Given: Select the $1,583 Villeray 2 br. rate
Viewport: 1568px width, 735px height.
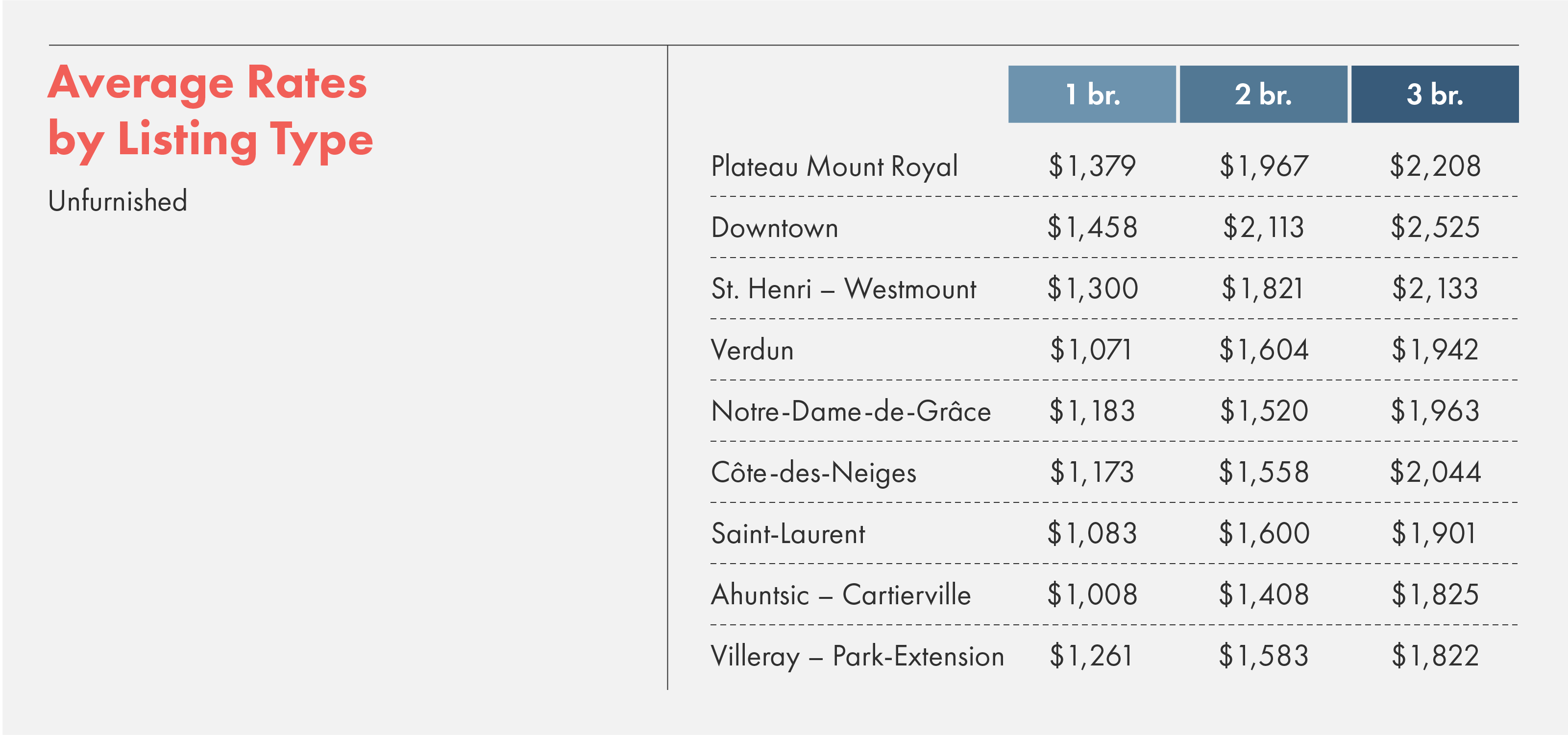Looking at the screenshot, I should click(1264, 656).
